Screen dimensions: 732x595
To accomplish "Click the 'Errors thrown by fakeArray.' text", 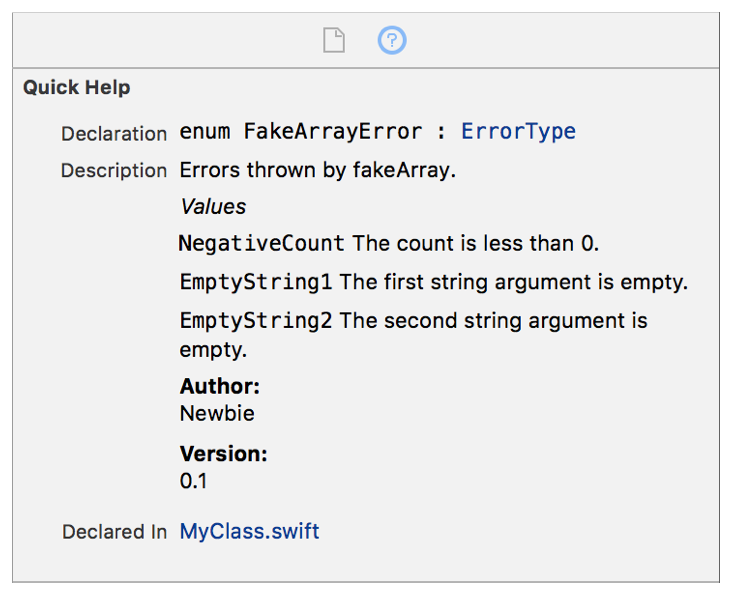I will 317,170.
